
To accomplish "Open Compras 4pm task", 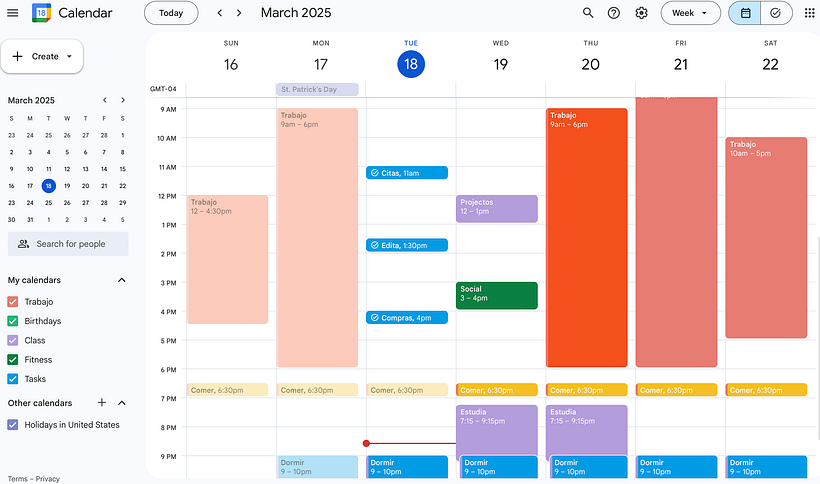I will (407, 318).
